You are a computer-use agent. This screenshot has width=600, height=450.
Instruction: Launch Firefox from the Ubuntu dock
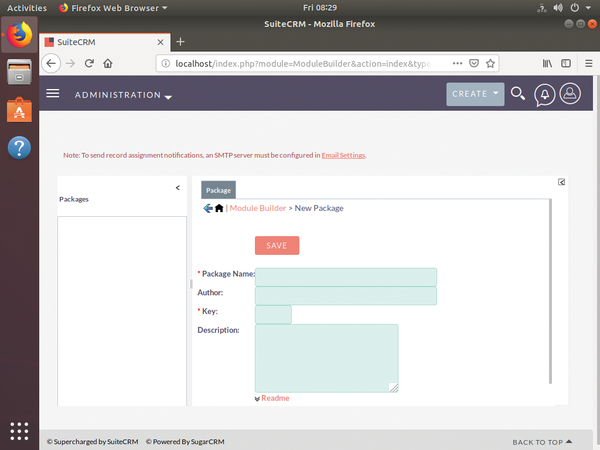pos(19,34)
